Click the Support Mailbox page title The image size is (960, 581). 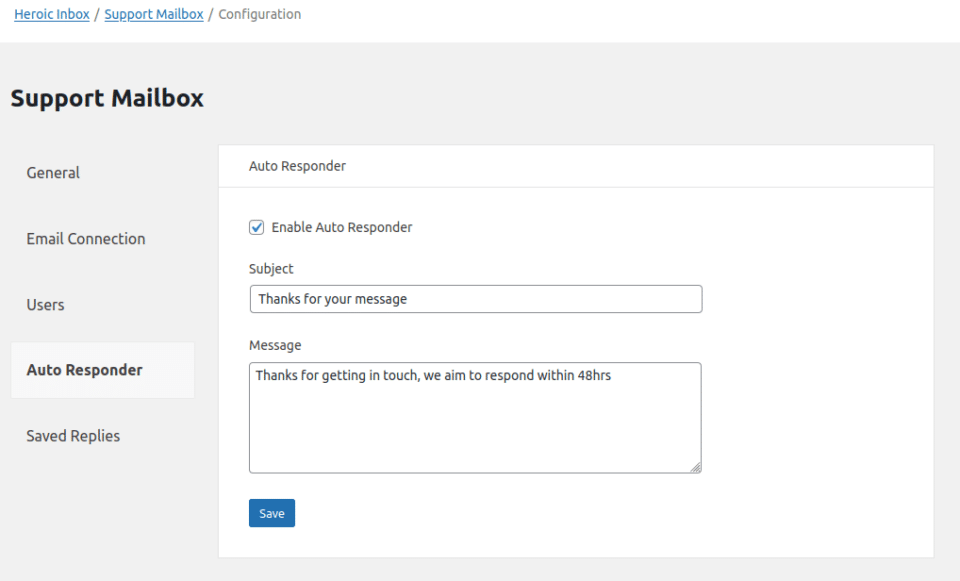click(107, 98)
